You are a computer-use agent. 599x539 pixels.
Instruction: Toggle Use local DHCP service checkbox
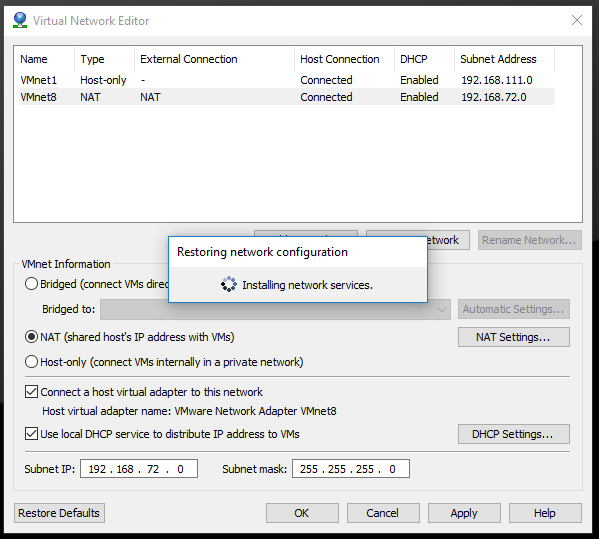(31, 434)
